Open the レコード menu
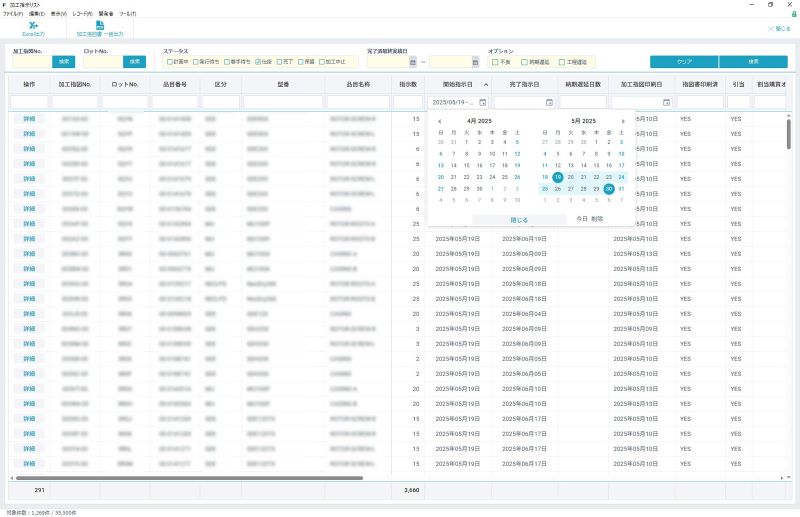 (82, 14)
